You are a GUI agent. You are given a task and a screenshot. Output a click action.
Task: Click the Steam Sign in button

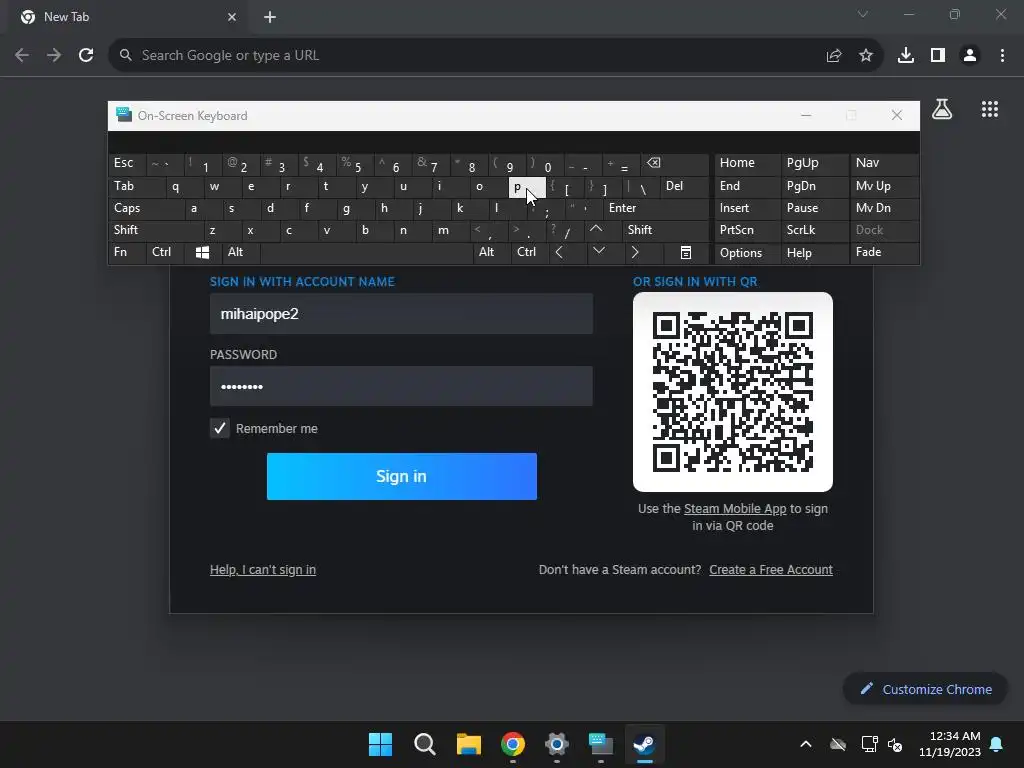(402, 476)
